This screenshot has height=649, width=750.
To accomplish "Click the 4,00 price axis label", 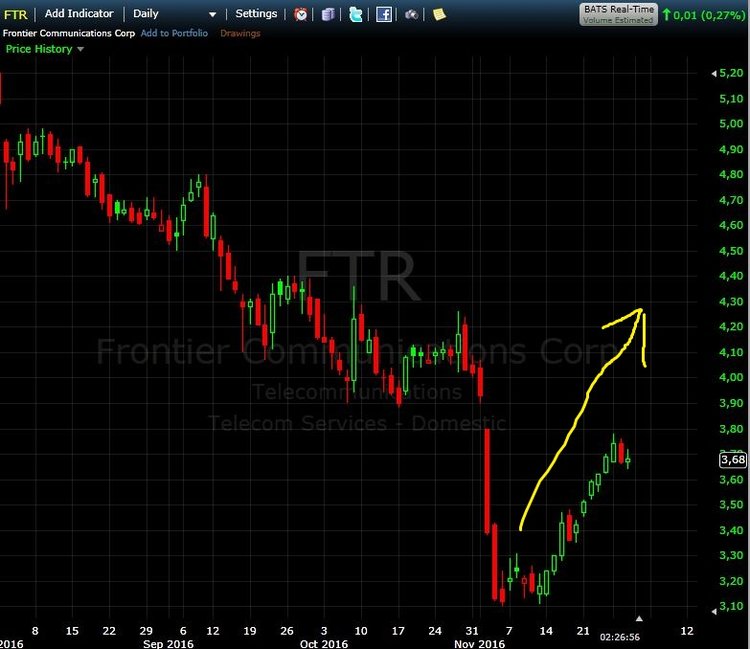I will [731, 377].
